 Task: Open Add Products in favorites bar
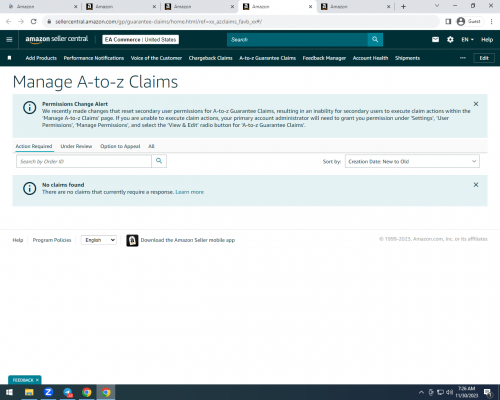(41, 58)
